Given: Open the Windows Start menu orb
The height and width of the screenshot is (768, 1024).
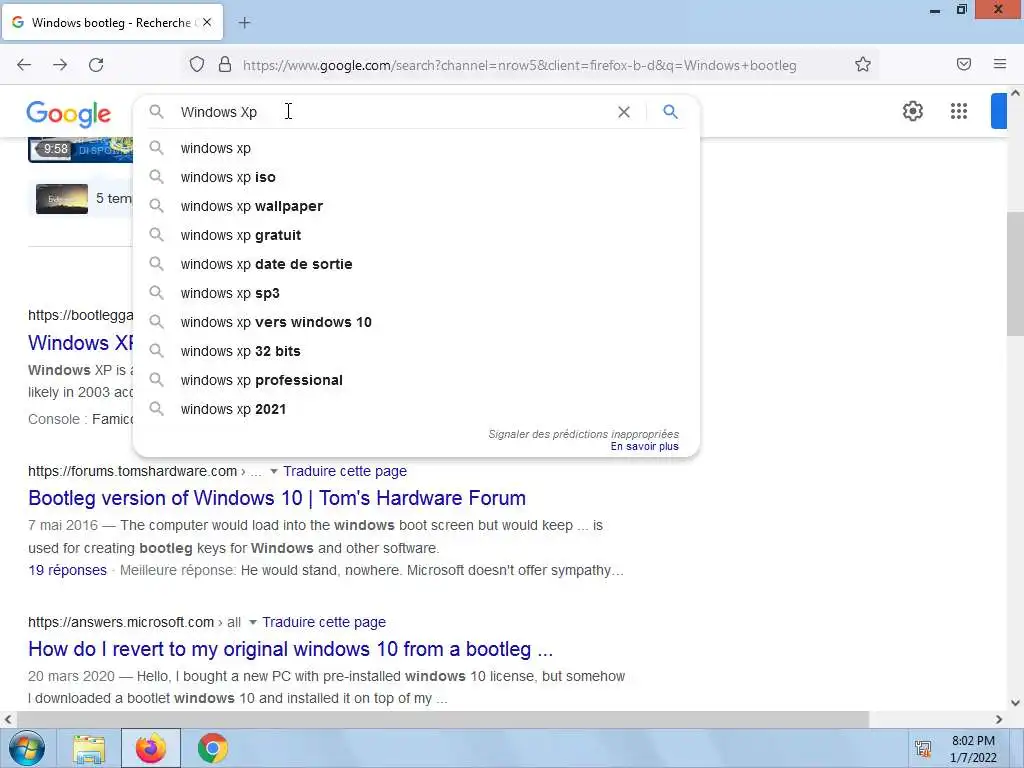Looking at the screenshot, I should (x=27, y=748).
